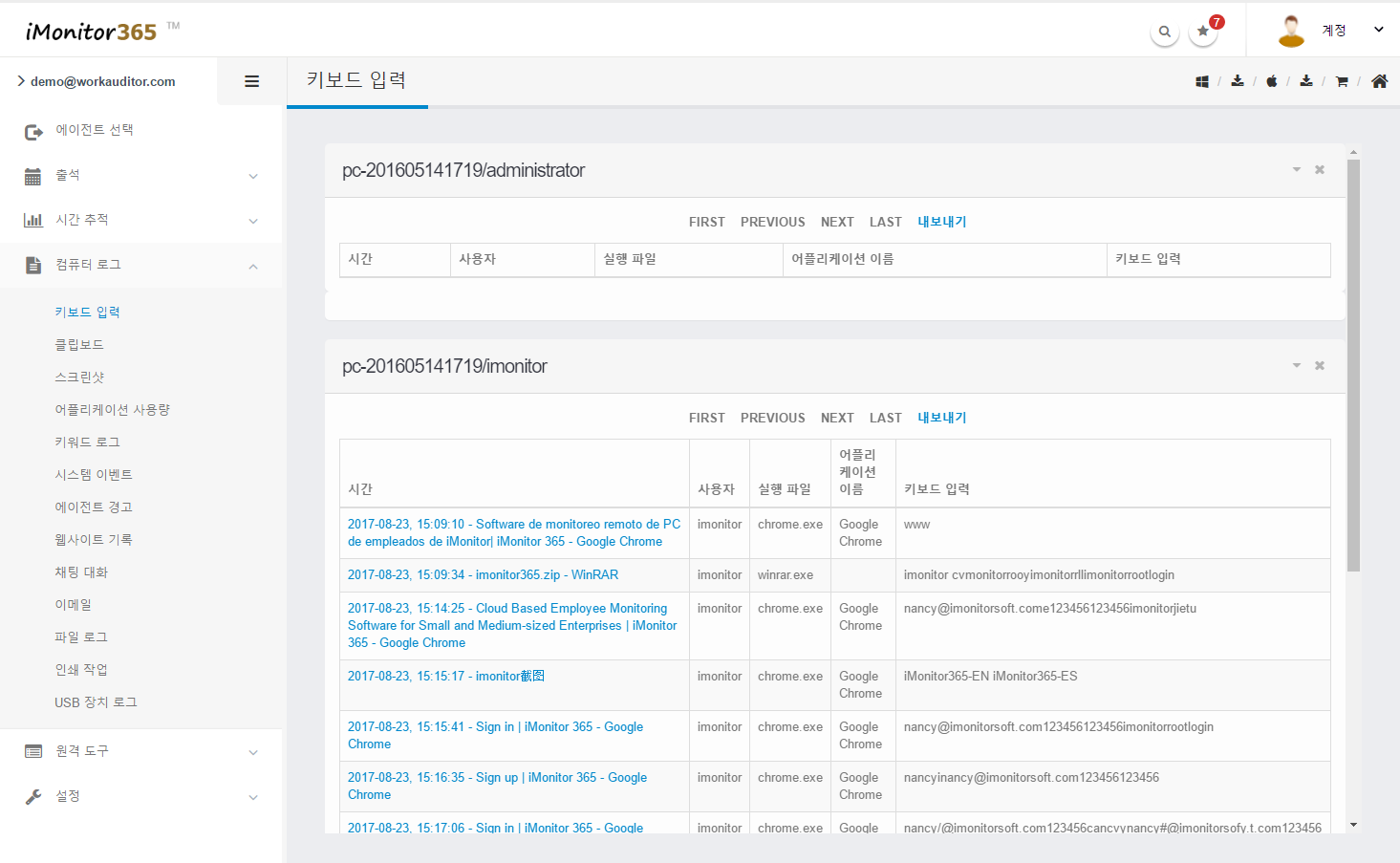The width and height of the screenshot is (1400, 863).
Task: Open the shopping cart icon
Action: (1342, 81)
